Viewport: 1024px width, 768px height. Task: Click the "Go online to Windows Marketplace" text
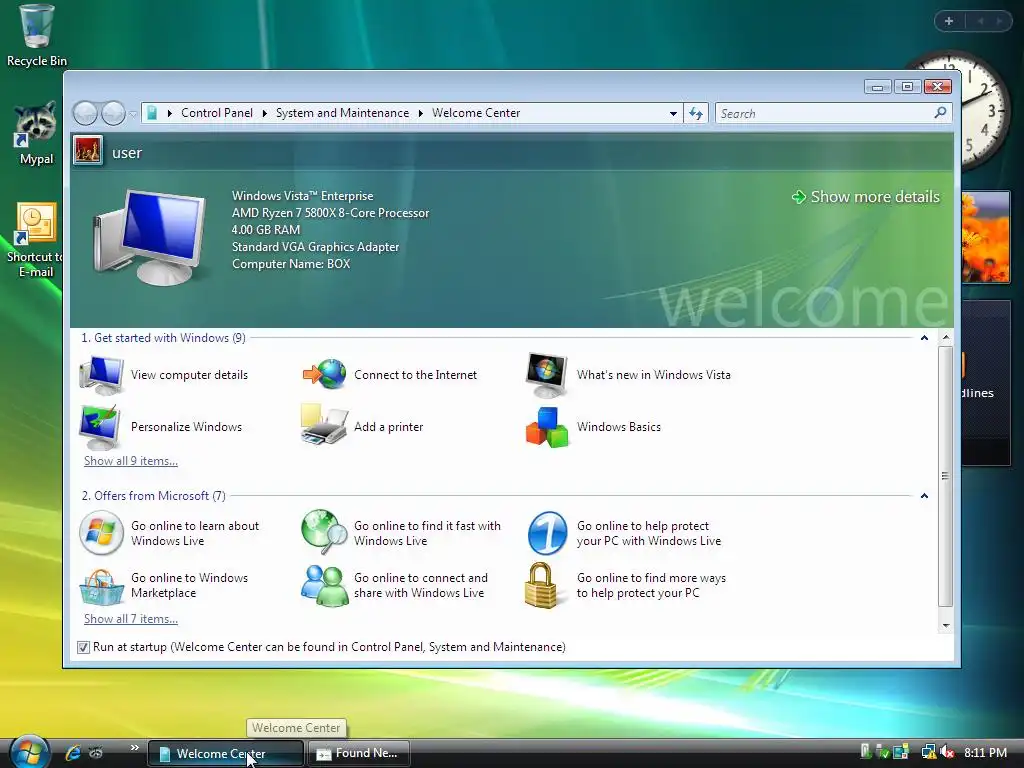[x=189, y=585]
